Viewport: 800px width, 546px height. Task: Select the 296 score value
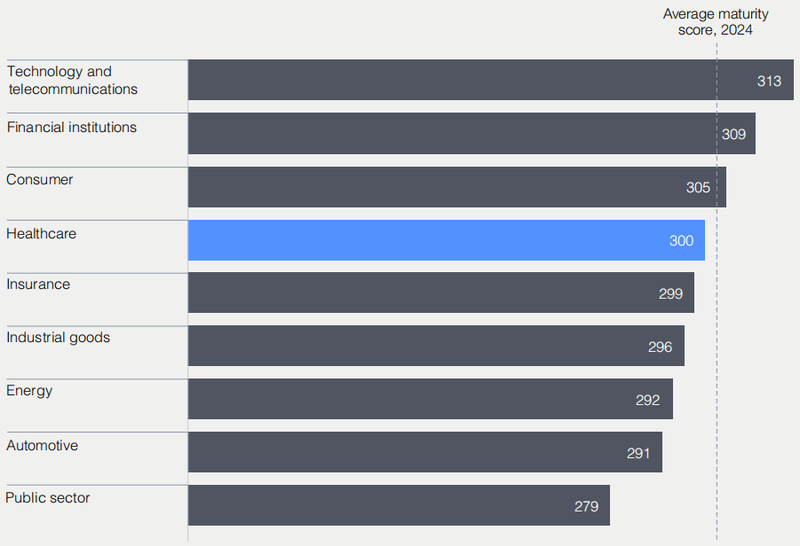660,347
